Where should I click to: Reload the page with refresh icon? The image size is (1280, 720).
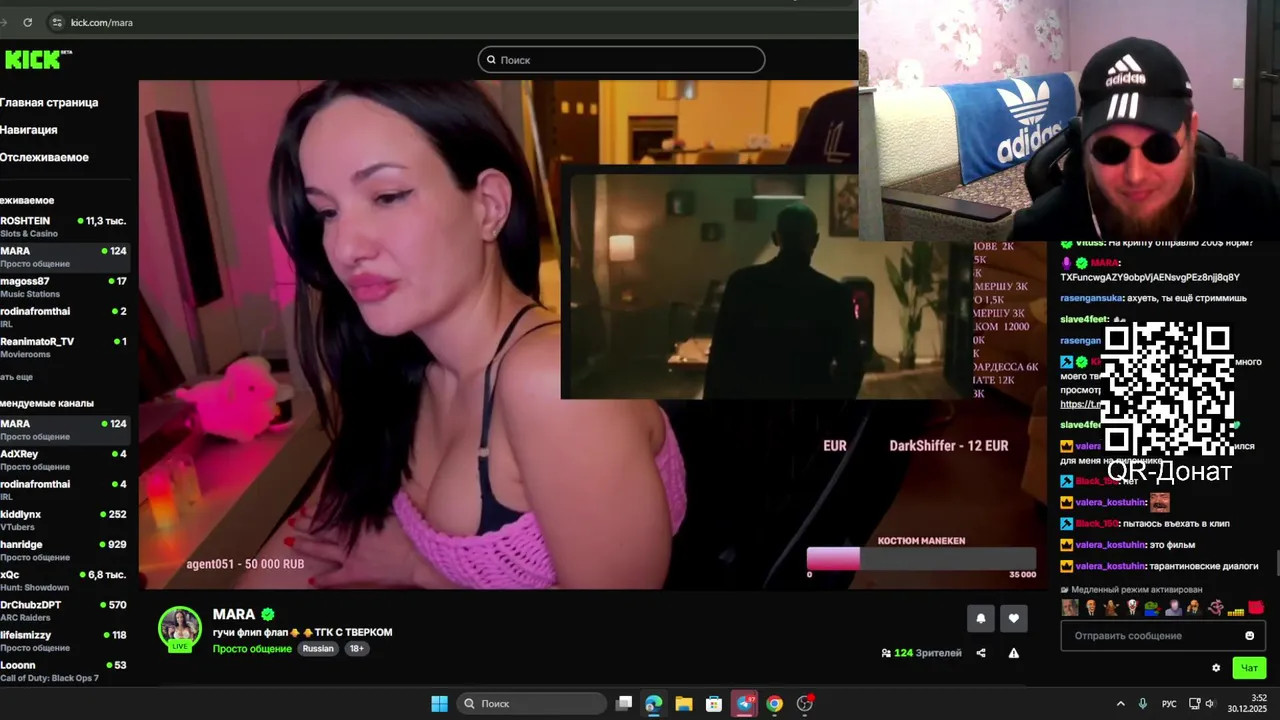(27, 22)
